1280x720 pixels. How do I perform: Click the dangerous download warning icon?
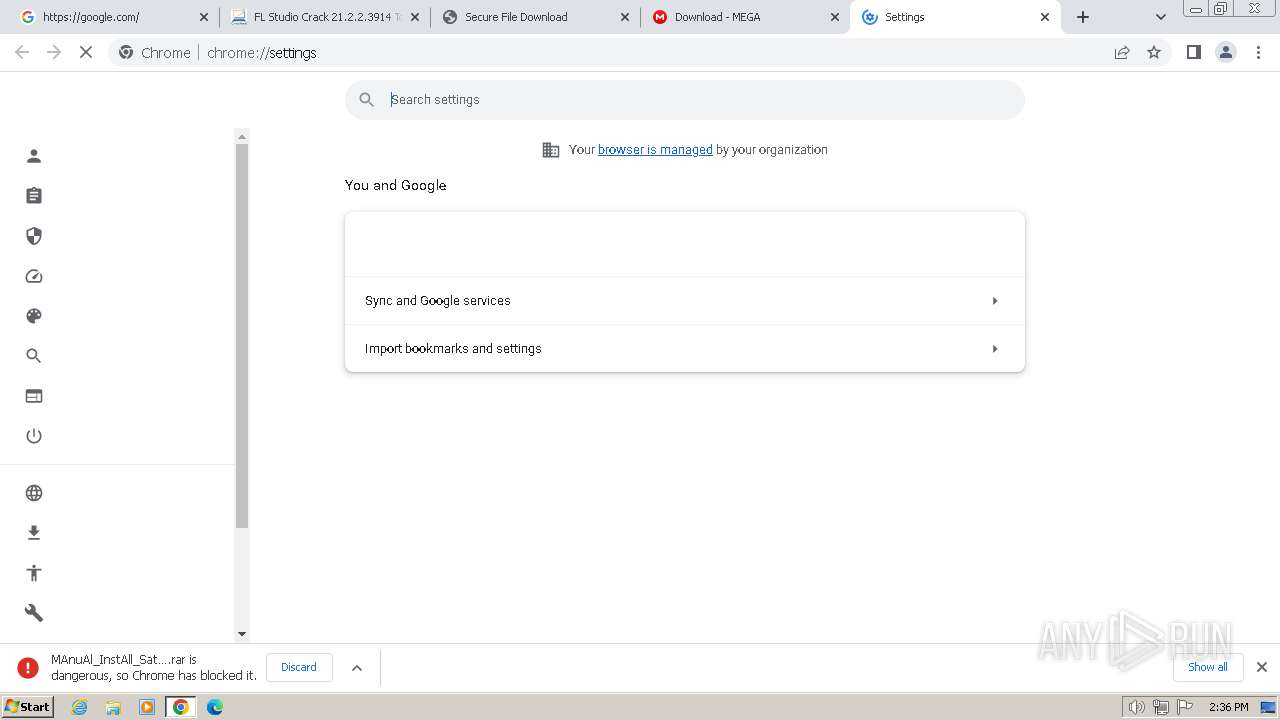[28, 667]
